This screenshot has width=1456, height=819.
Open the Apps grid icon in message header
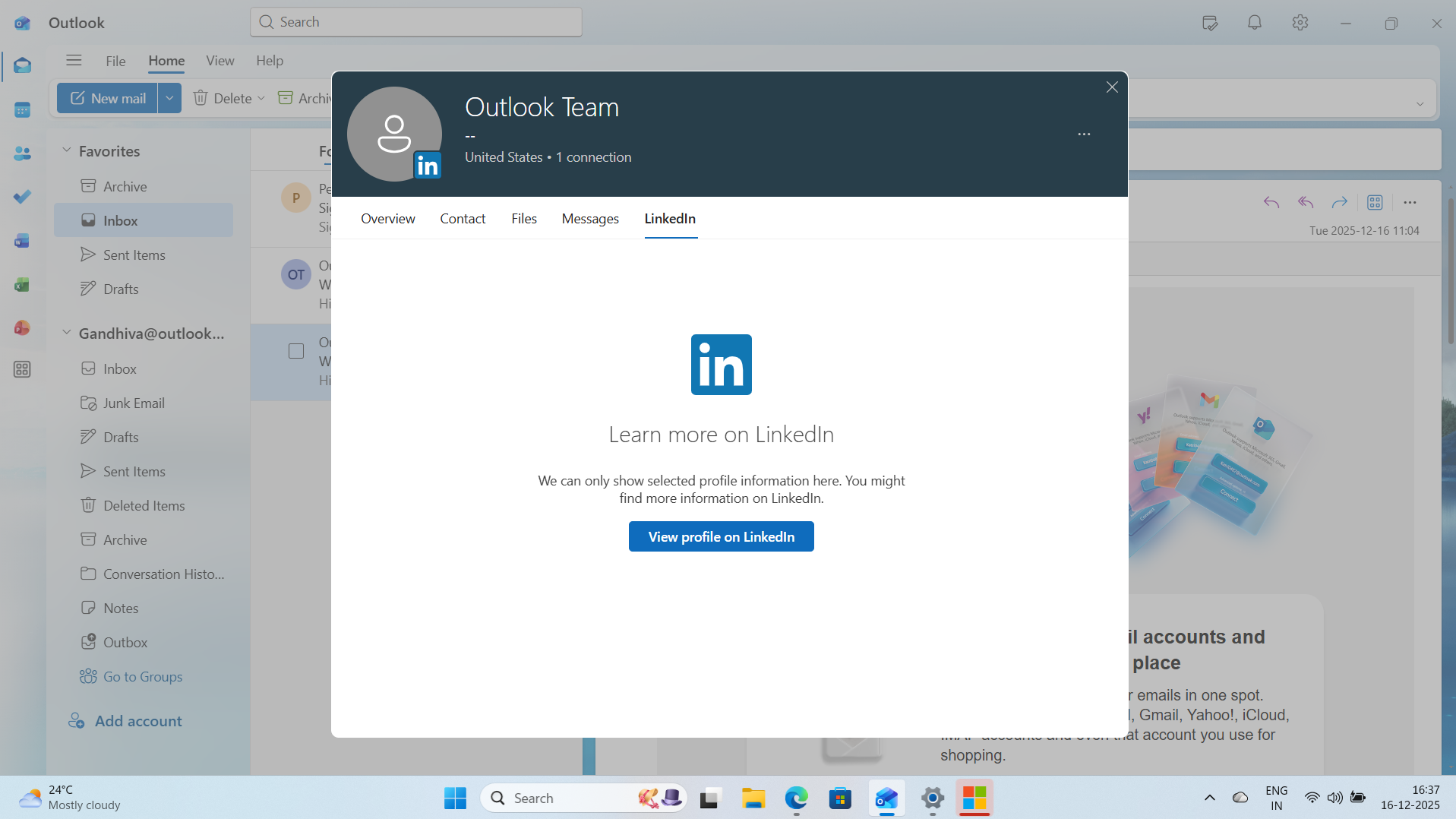pyautogui.click(x=1375, y=202)
